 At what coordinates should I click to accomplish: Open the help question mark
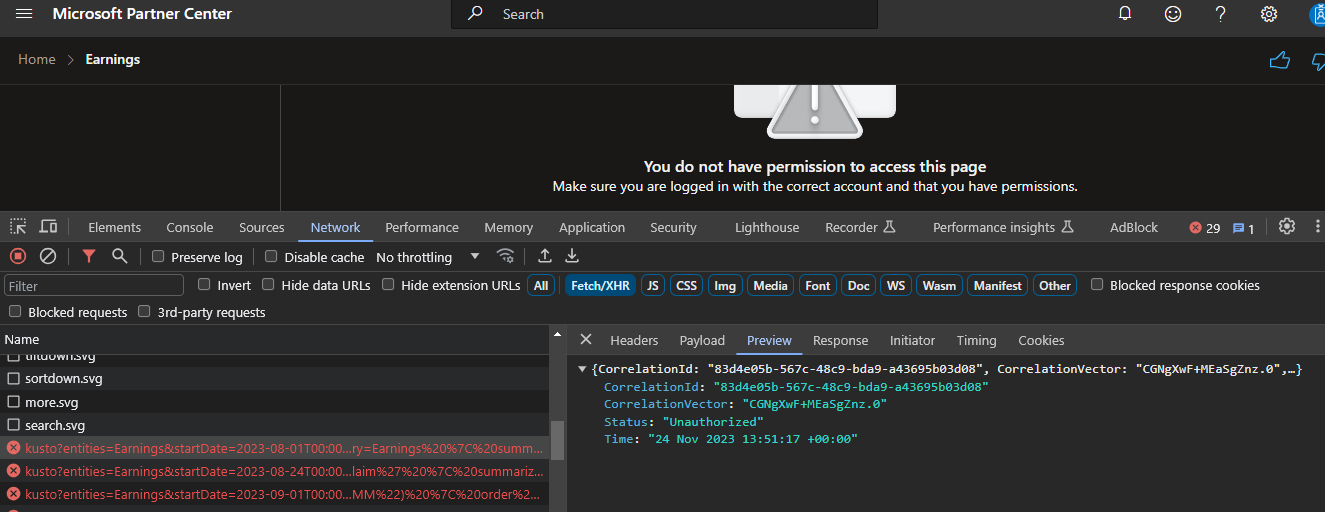1220,14
